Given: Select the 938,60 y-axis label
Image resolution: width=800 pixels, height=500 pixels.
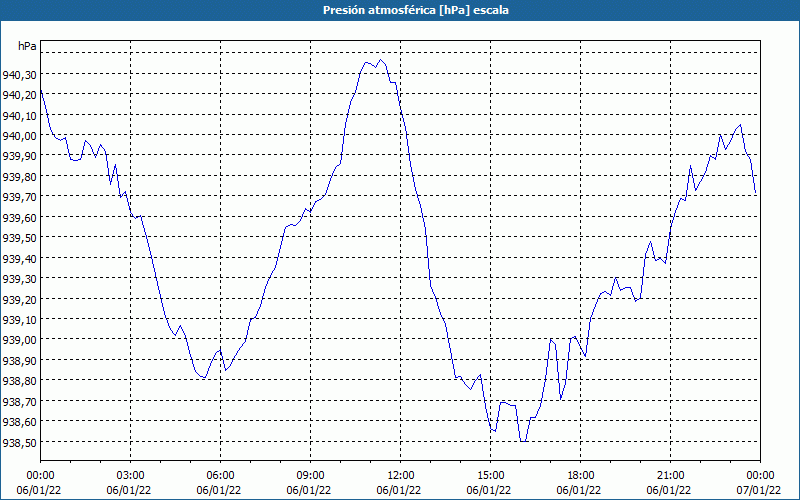Looking at the screenshot, I should (x=19, y=421).
